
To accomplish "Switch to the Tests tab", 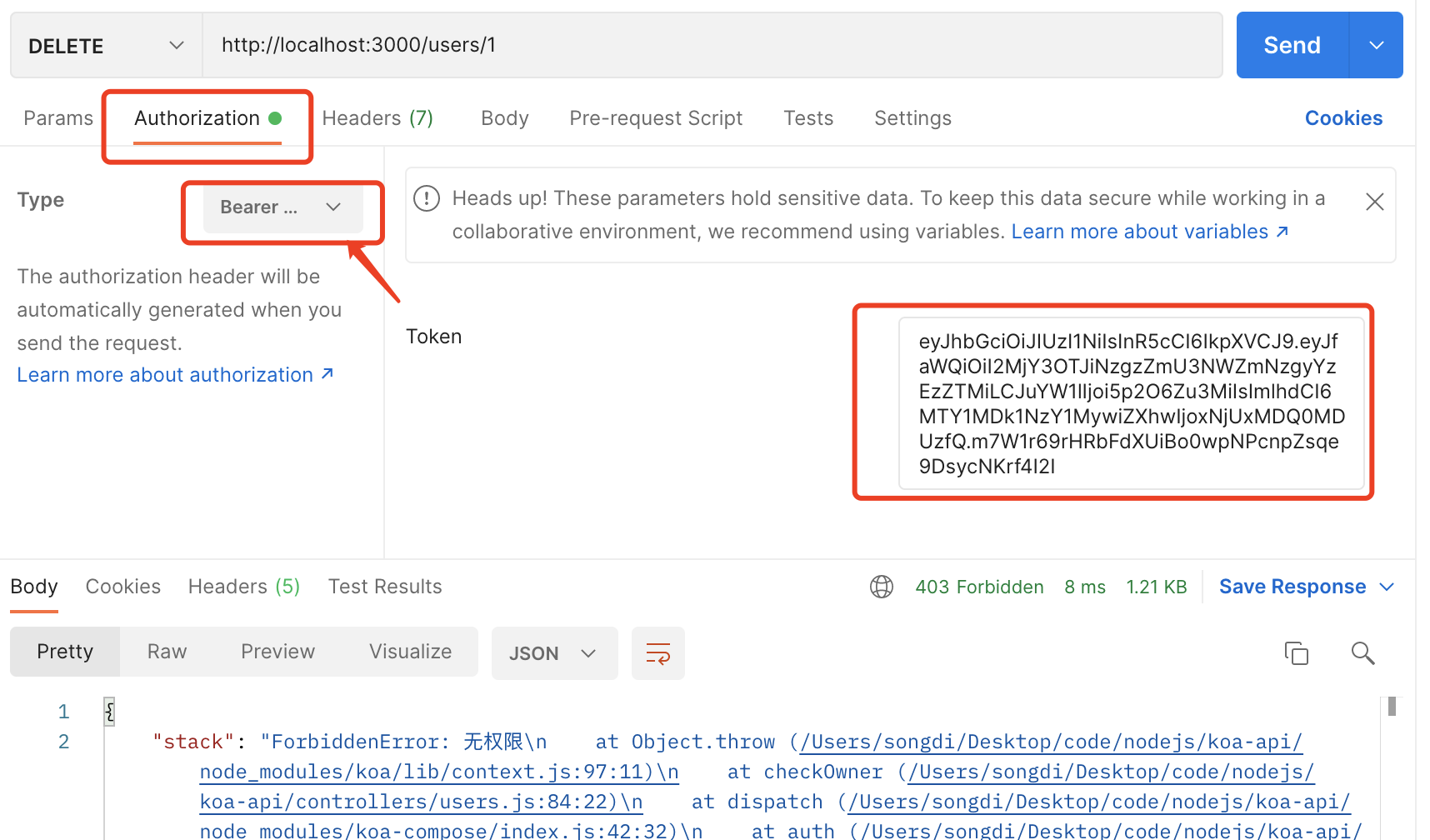I will pyautogui.click(x=807, y=117).
